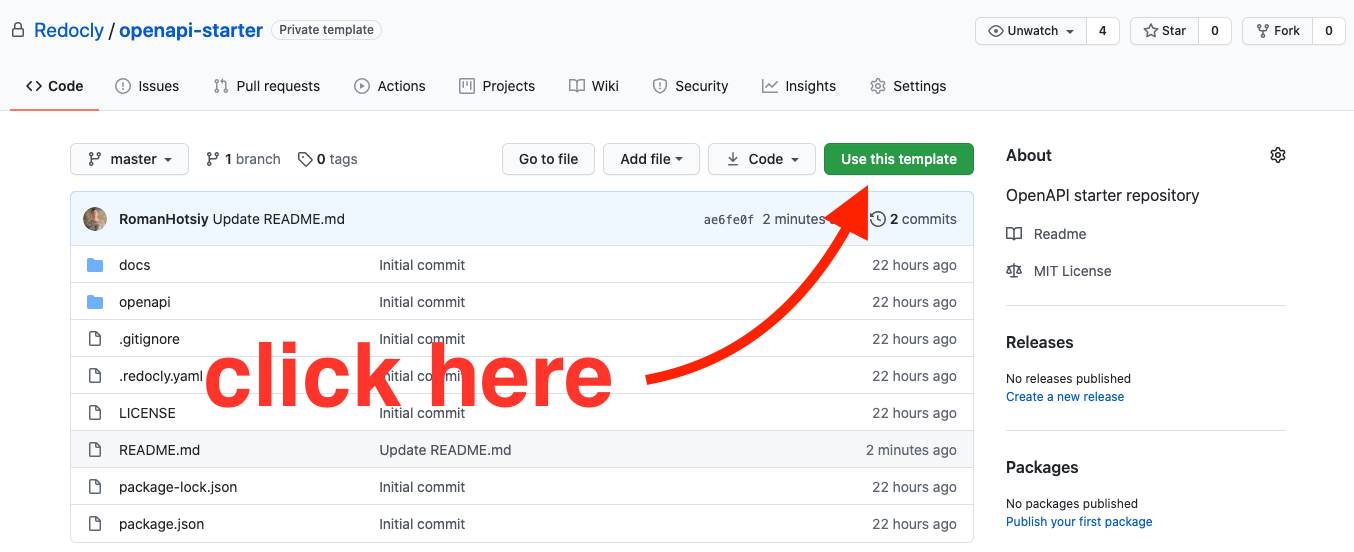This screenshot has width=1354, height=552.
Task: Open the Releases heading link
Action: point(1040,342)
